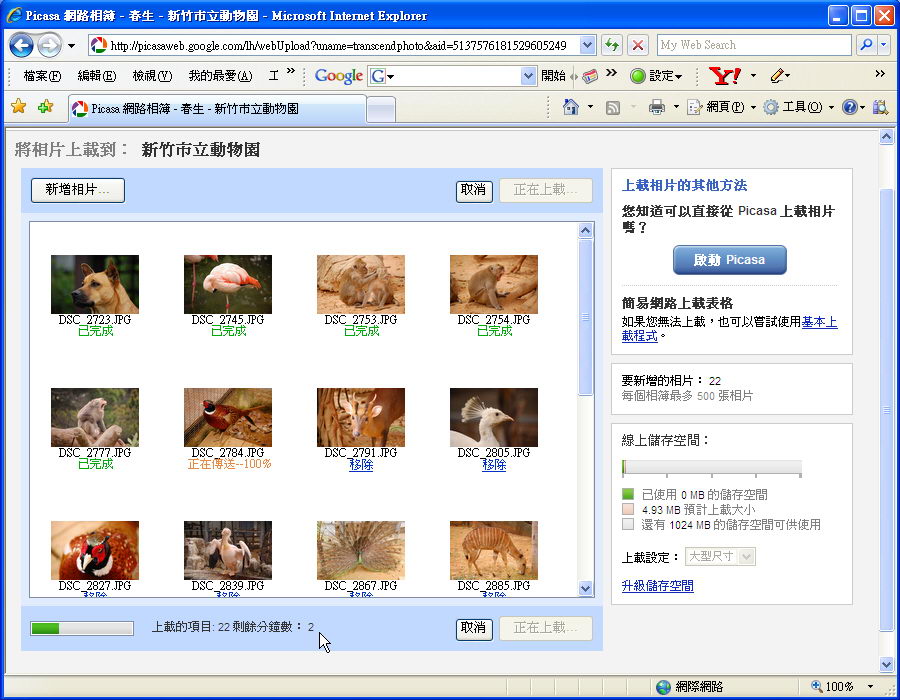Select the DSC_2745.JPG flamingo thumbnail
900x700 pixels.
point(228,285)
